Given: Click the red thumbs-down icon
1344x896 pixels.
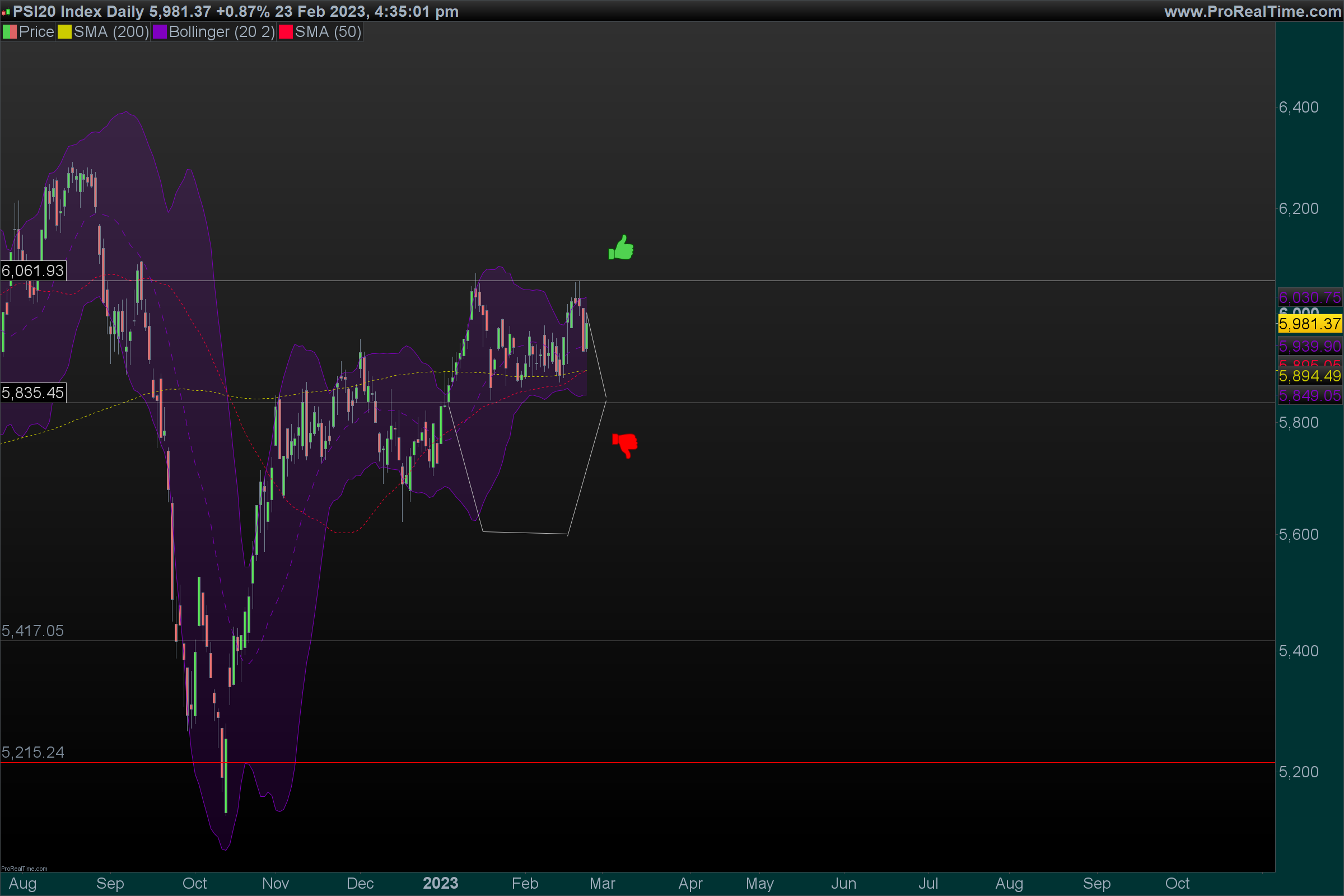Looking at the screenshot, I should tap(625, 445).
